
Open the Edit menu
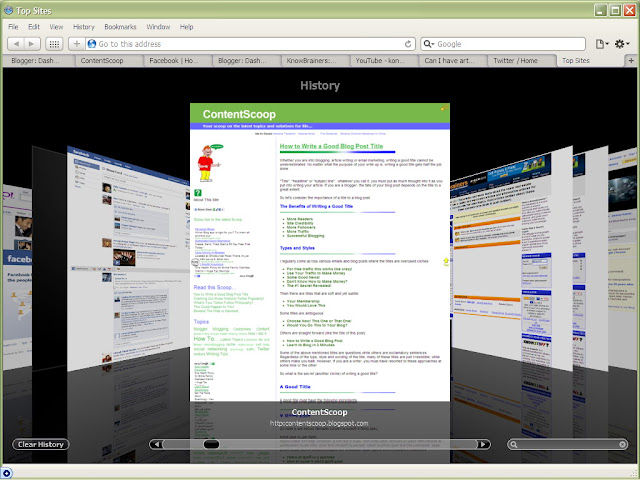[34, 27]
